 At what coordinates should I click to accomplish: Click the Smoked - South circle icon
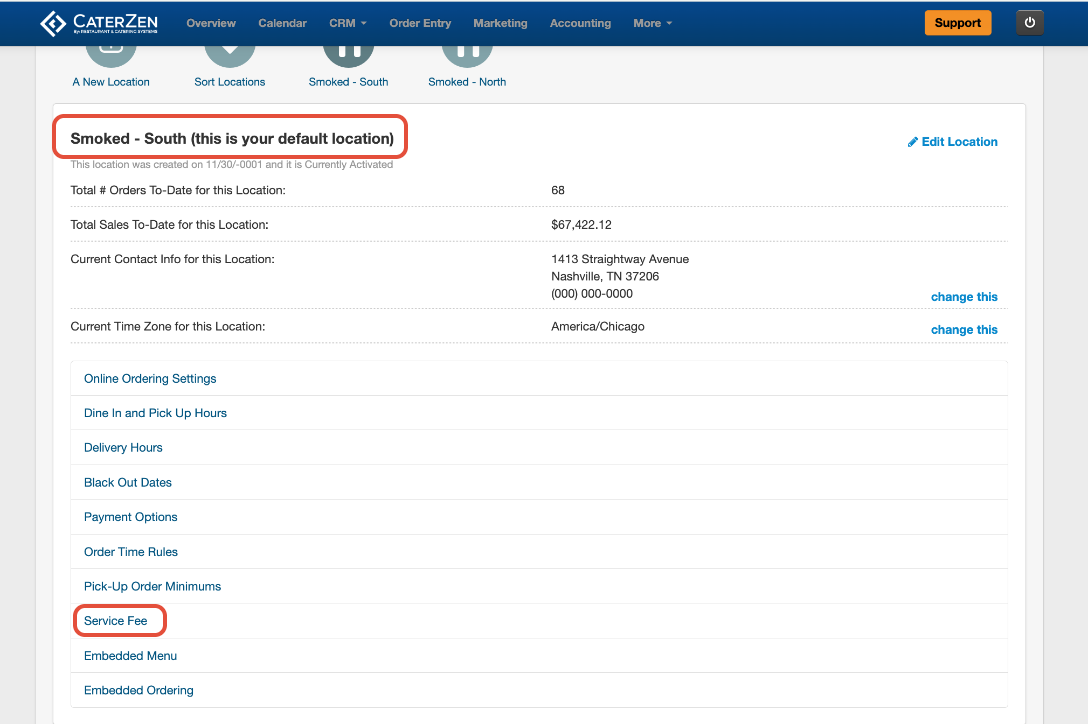point(348,56)
